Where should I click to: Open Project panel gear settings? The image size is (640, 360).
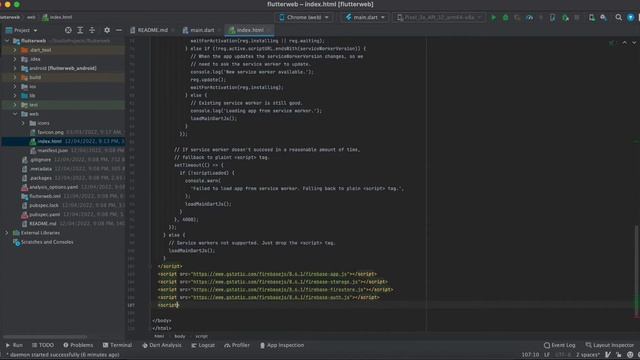pos(107,30)
